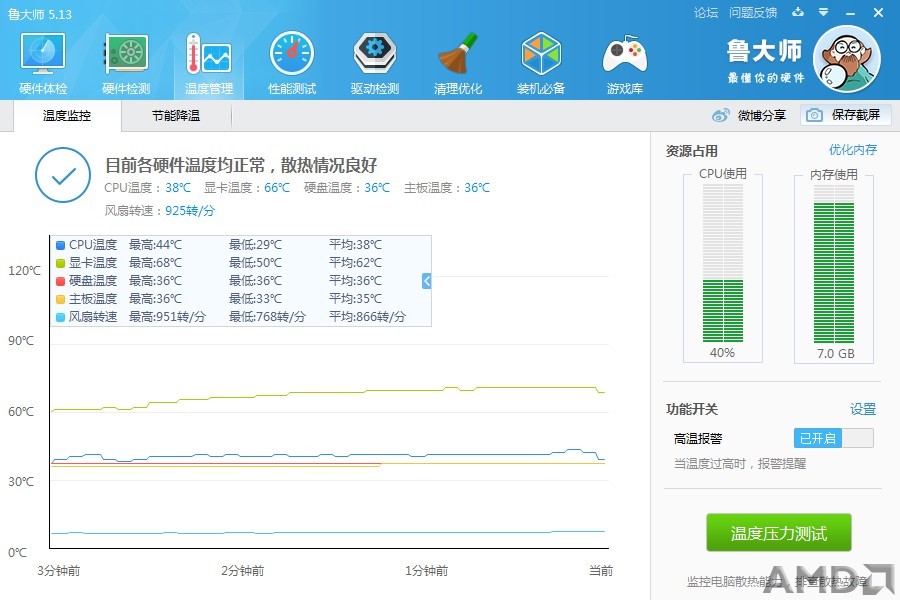Click 保存截屏 button
The image size is (900, 600).
[x=846, y=115]
